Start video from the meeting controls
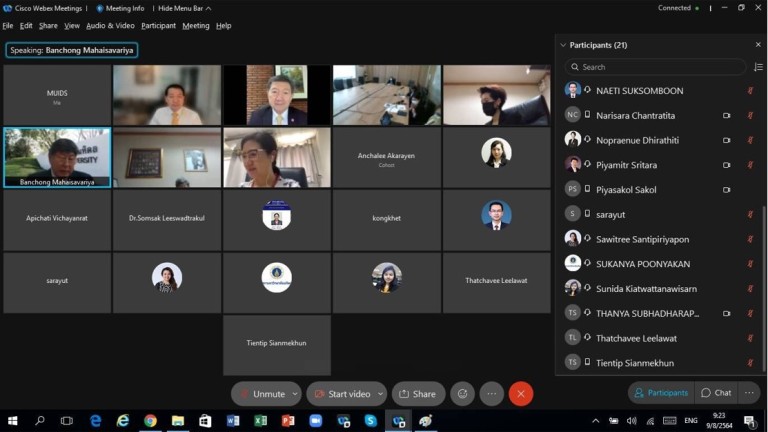The image size is (768, 432). click(x=342, y=394)
